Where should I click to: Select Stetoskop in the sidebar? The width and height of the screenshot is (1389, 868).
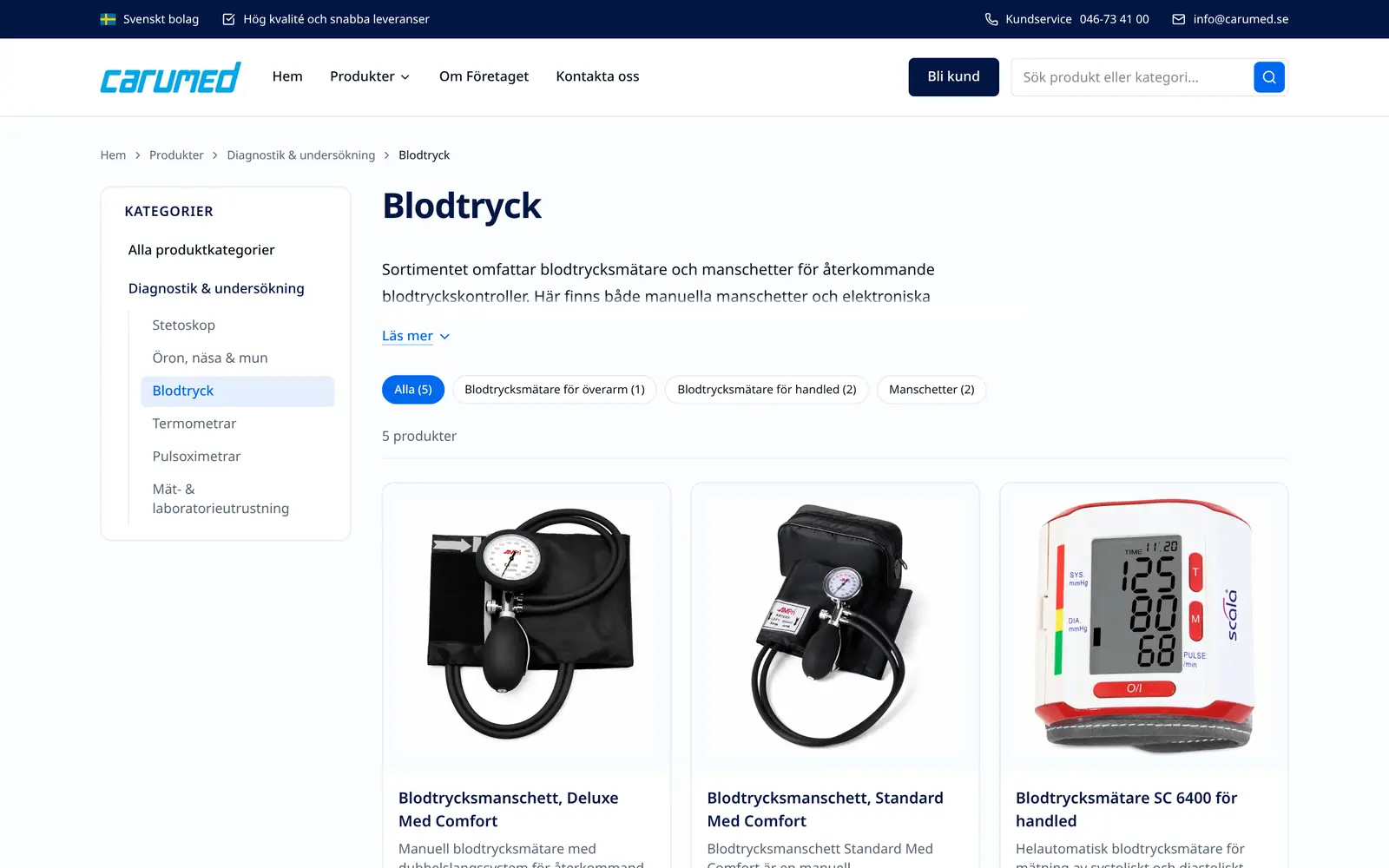point(183,325)
